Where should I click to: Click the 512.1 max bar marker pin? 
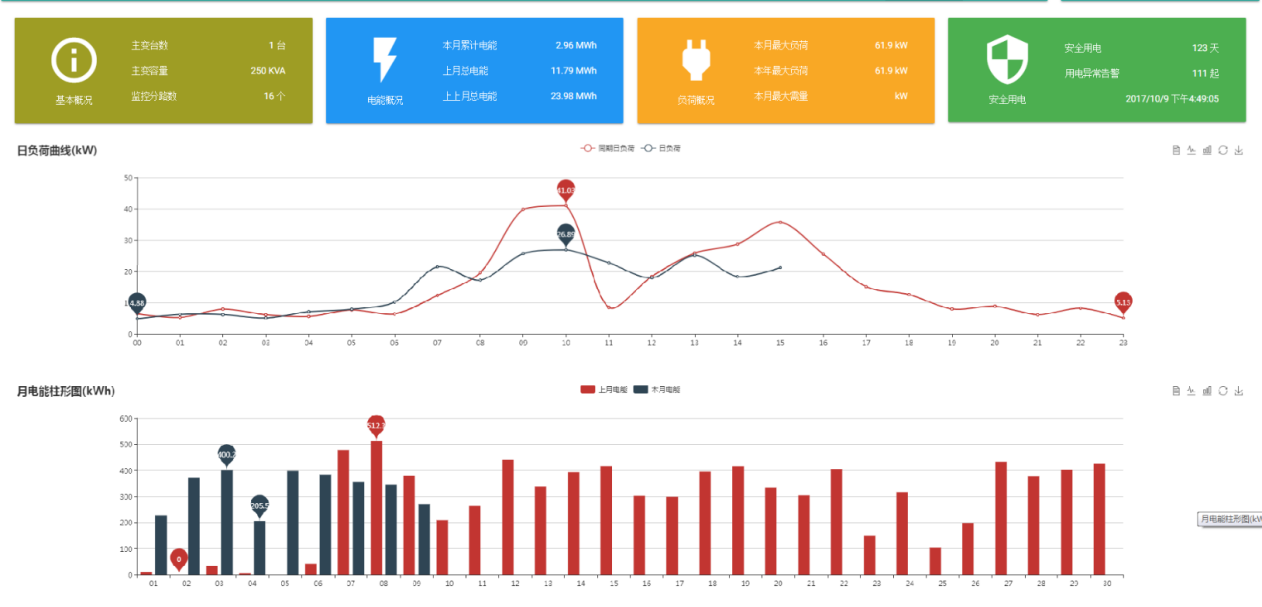[x=376, y=426]
